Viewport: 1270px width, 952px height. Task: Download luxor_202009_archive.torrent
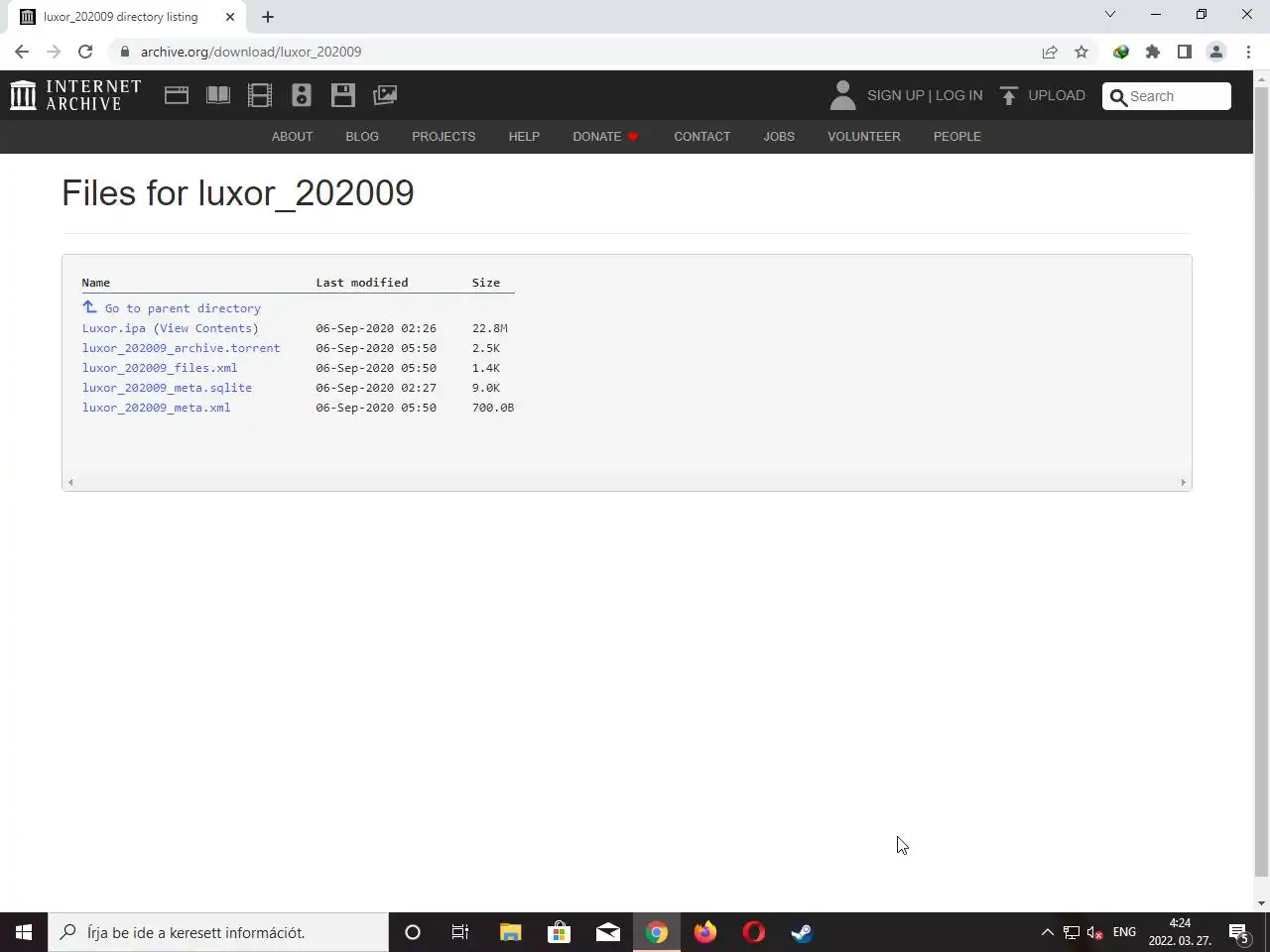[182, 348]
